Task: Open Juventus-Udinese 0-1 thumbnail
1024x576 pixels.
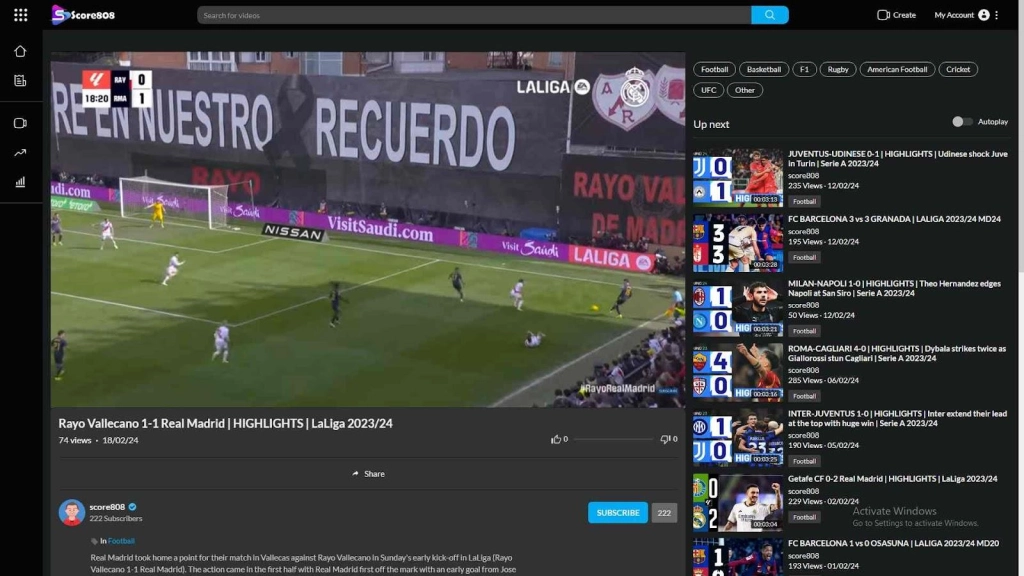Action: click(x=737, y=178)
